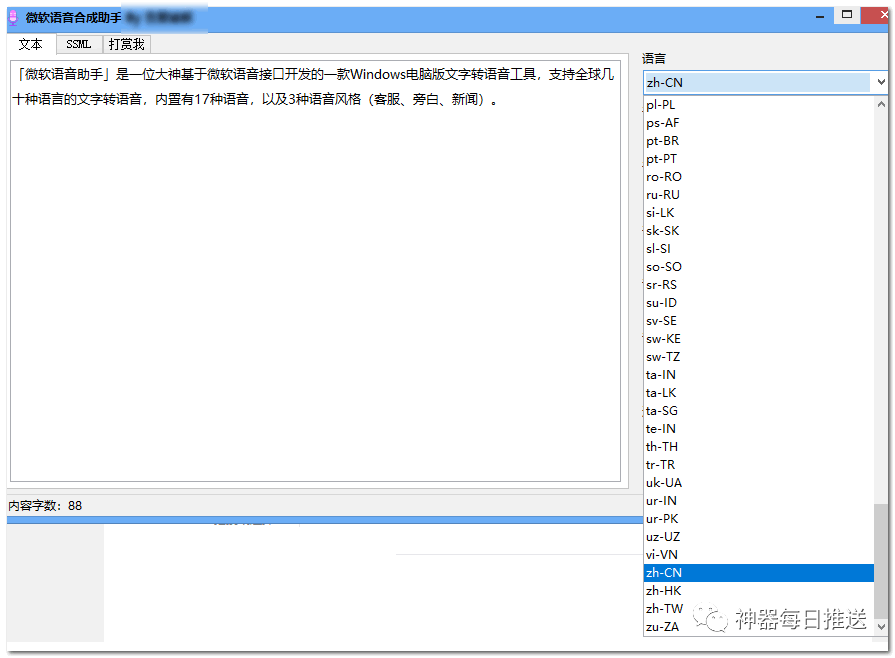Pick uk-UA in the language list

[x=759, y=482]
